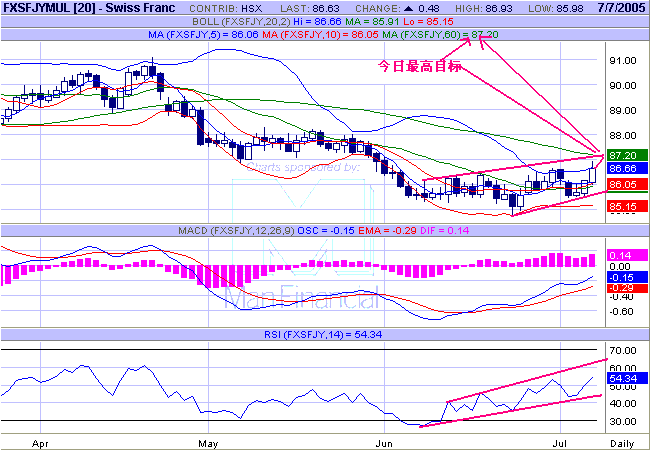Click the 30.00 label on RSI axis
The image size is (650, 450).
pos(622,421)
